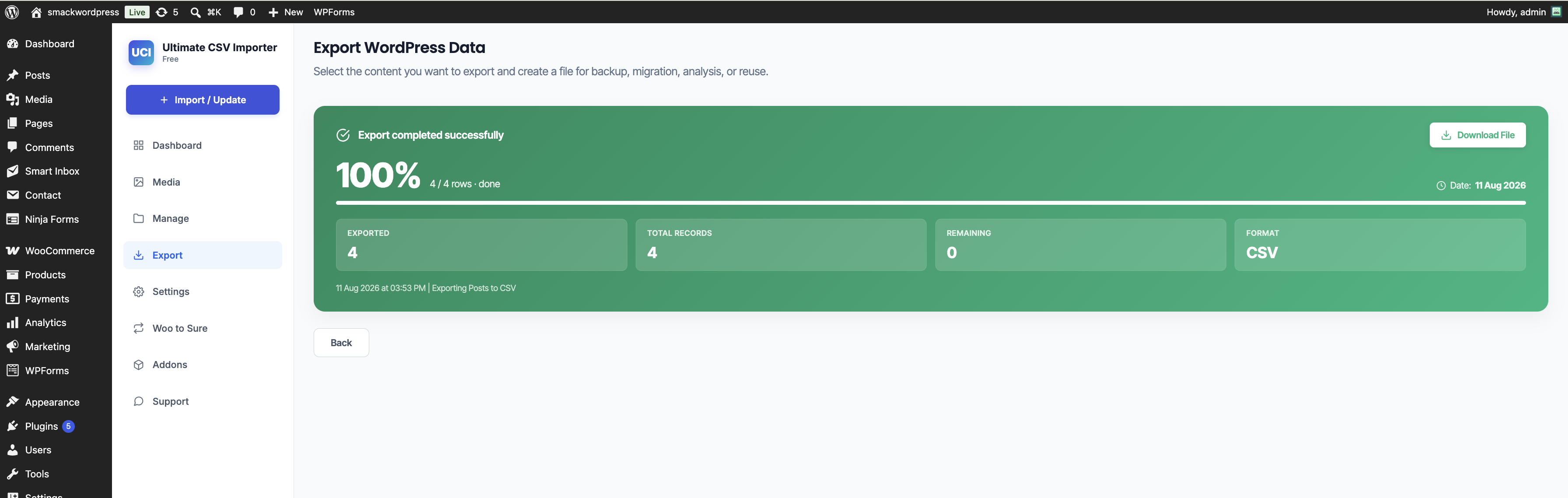Click the clock icon beside Date

[1441, 186]
